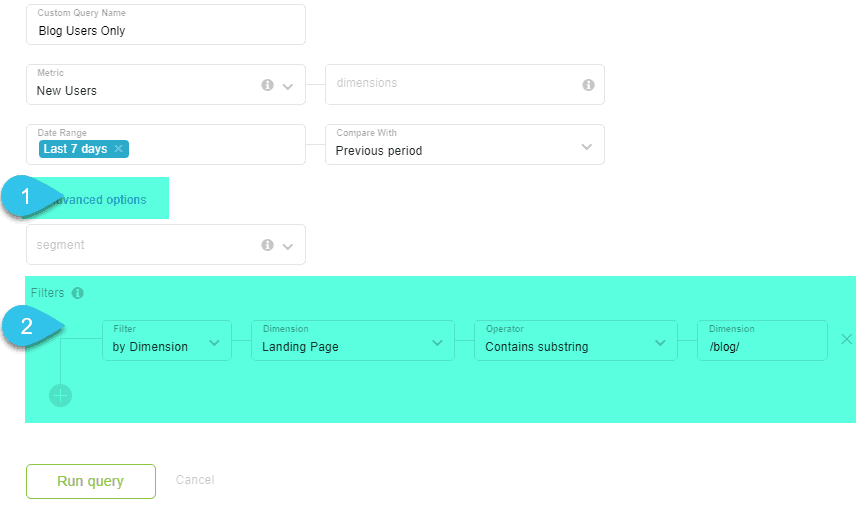The width and height of the screenshot is (863, 511).
Task: Click the info icon in the Metric field
Action: coord(267,85)
